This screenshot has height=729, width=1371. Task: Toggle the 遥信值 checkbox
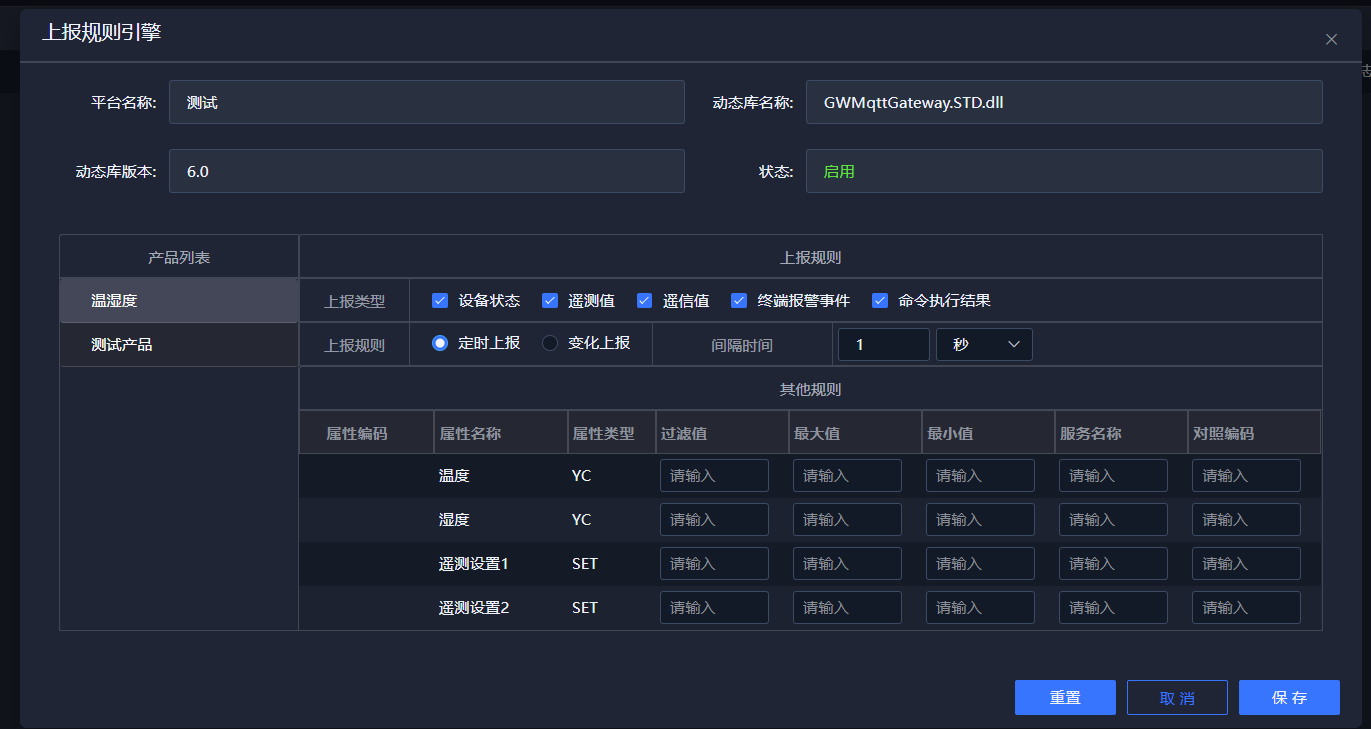tap(644, 301)
